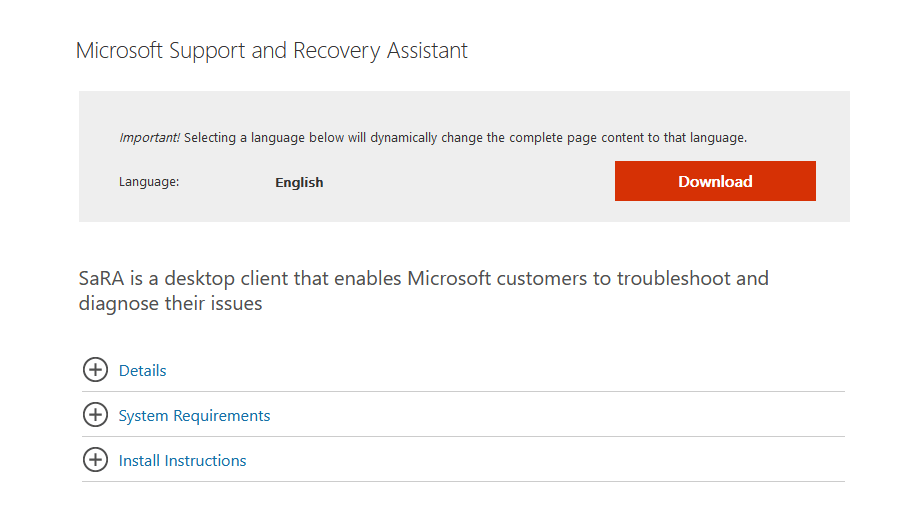Show the Install Instructions section
Screen dimensions: 913x513
tap(182, 460)
